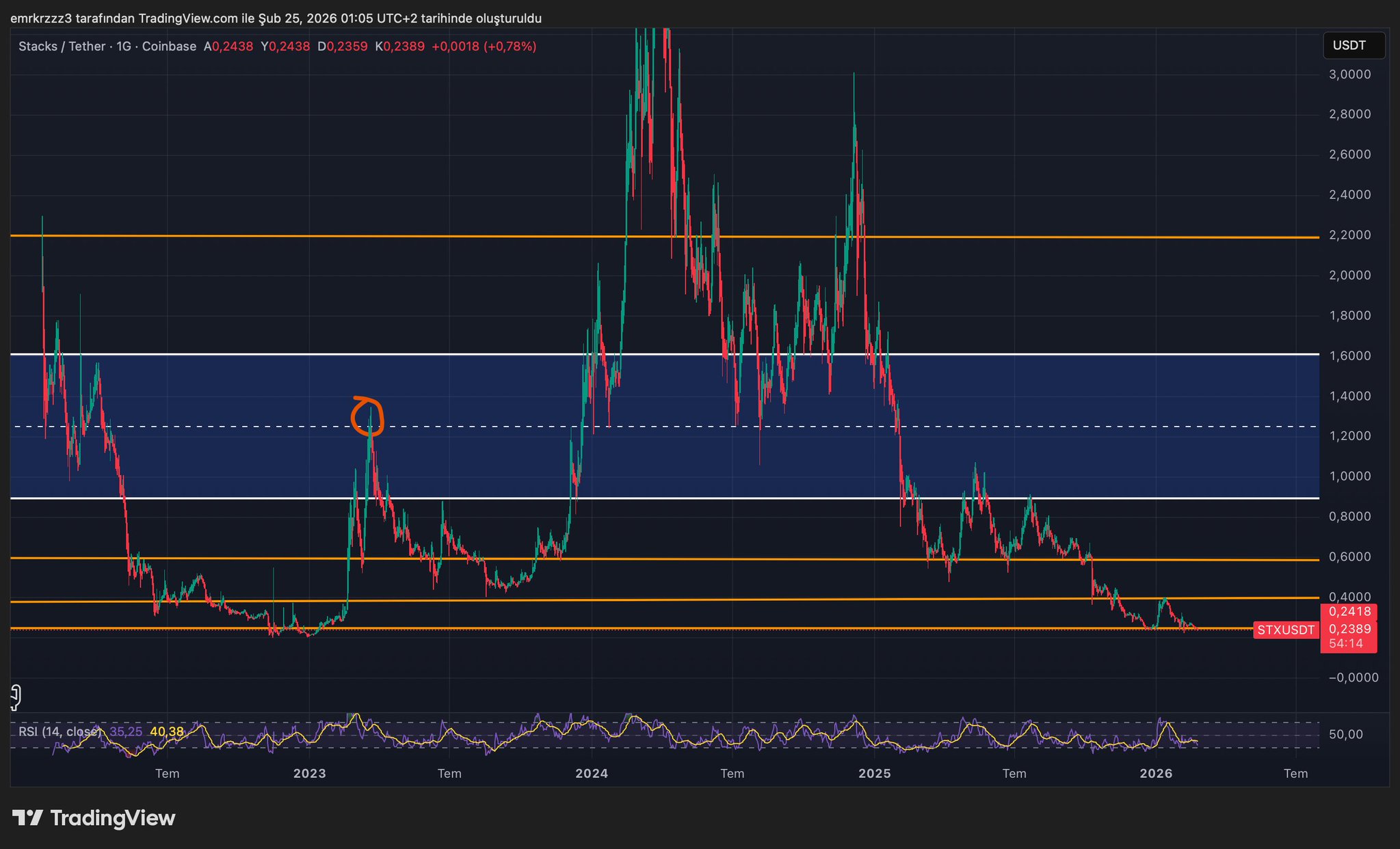
Task: Click the 2024 label on time axis
Action: pos(592,774)
